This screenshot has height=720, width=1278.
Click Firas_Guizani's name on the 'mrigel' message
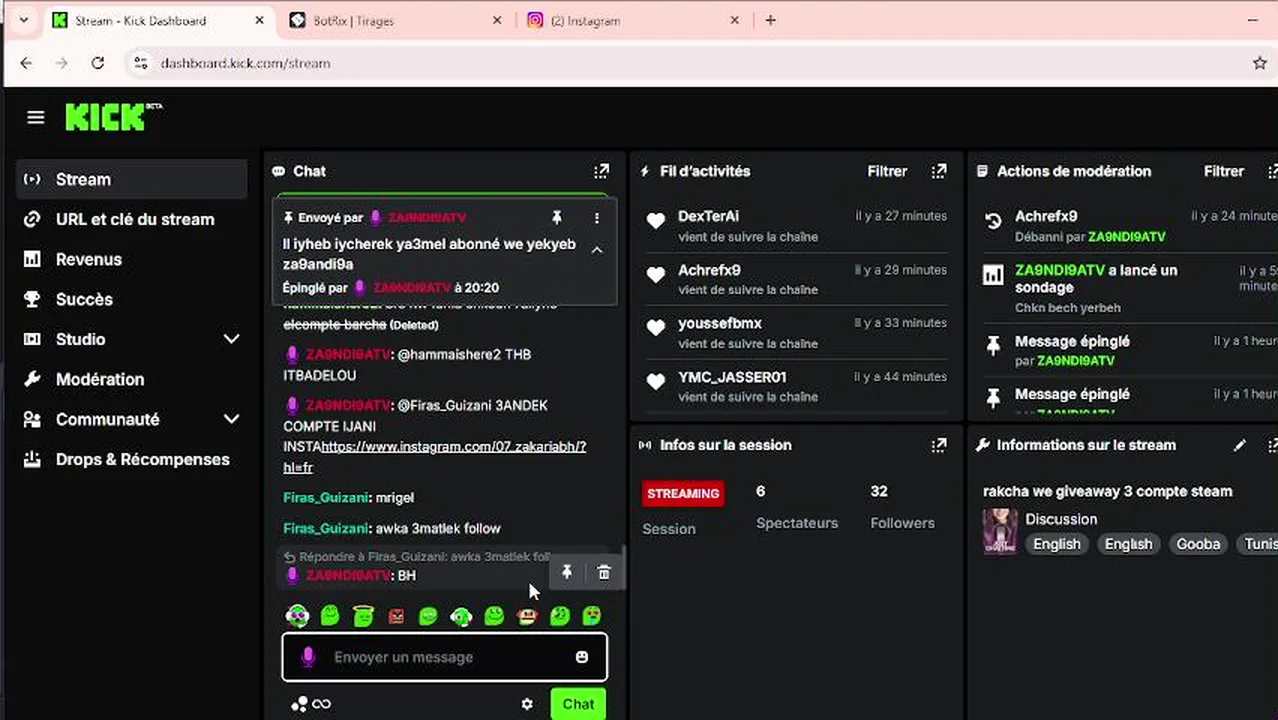[327, 497]
